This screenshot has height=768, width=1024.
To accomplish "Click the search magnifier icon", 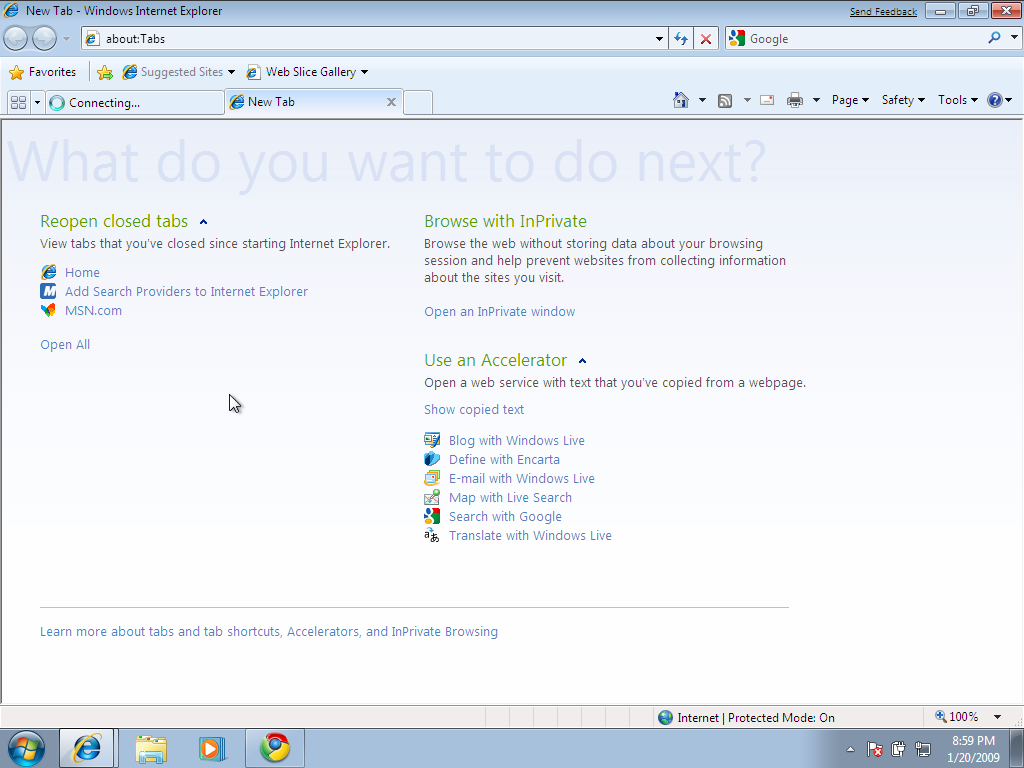I will coord(994,38).
